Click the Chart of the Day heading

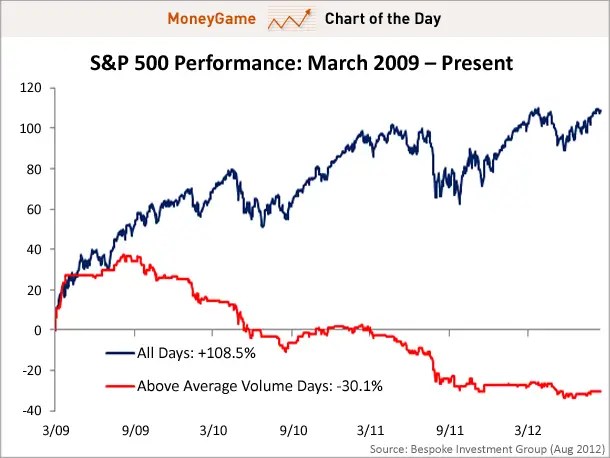pyautogui.click(x=383, y=19)
